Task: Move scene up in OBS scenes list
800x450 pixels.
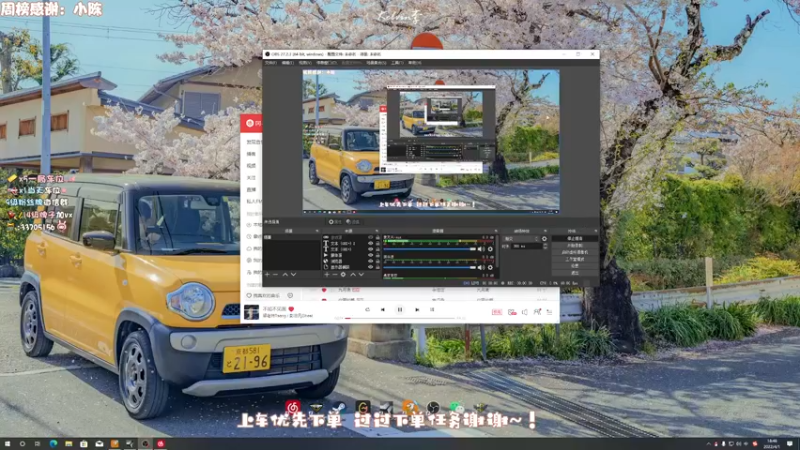Action: tap(285, 274)
